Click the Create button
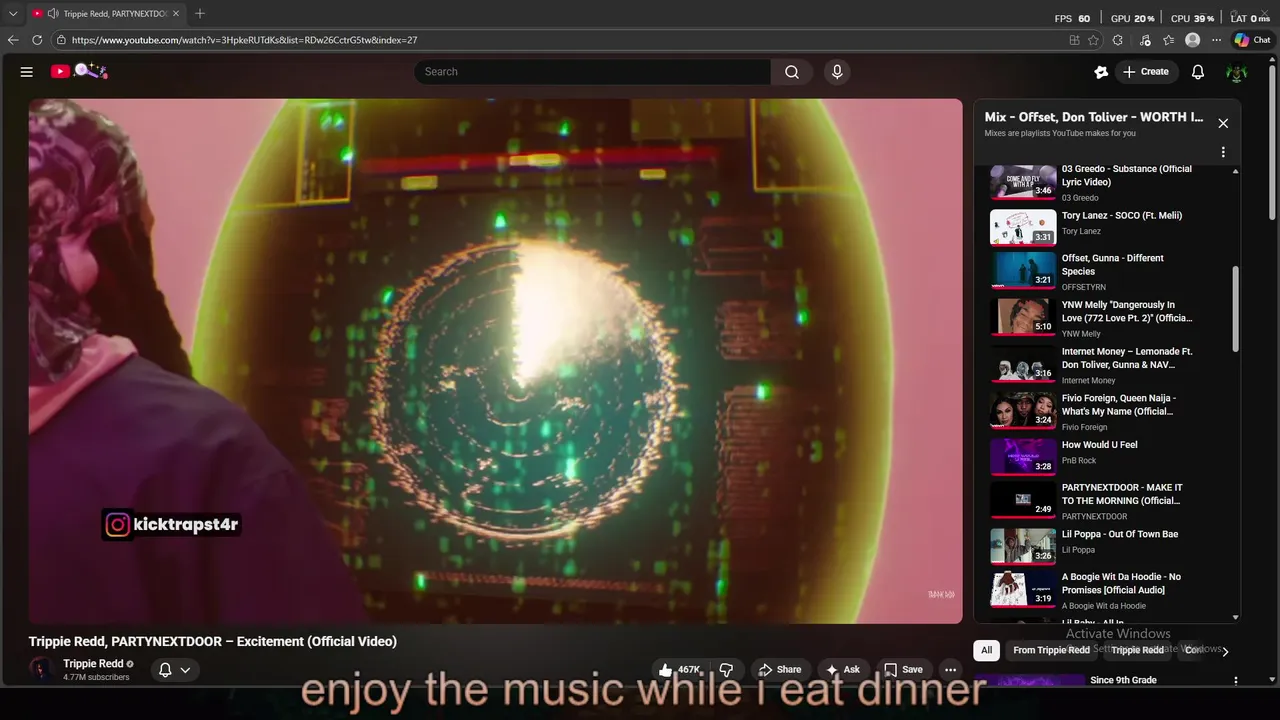Screen dimensions: 1280x720 1145,72
